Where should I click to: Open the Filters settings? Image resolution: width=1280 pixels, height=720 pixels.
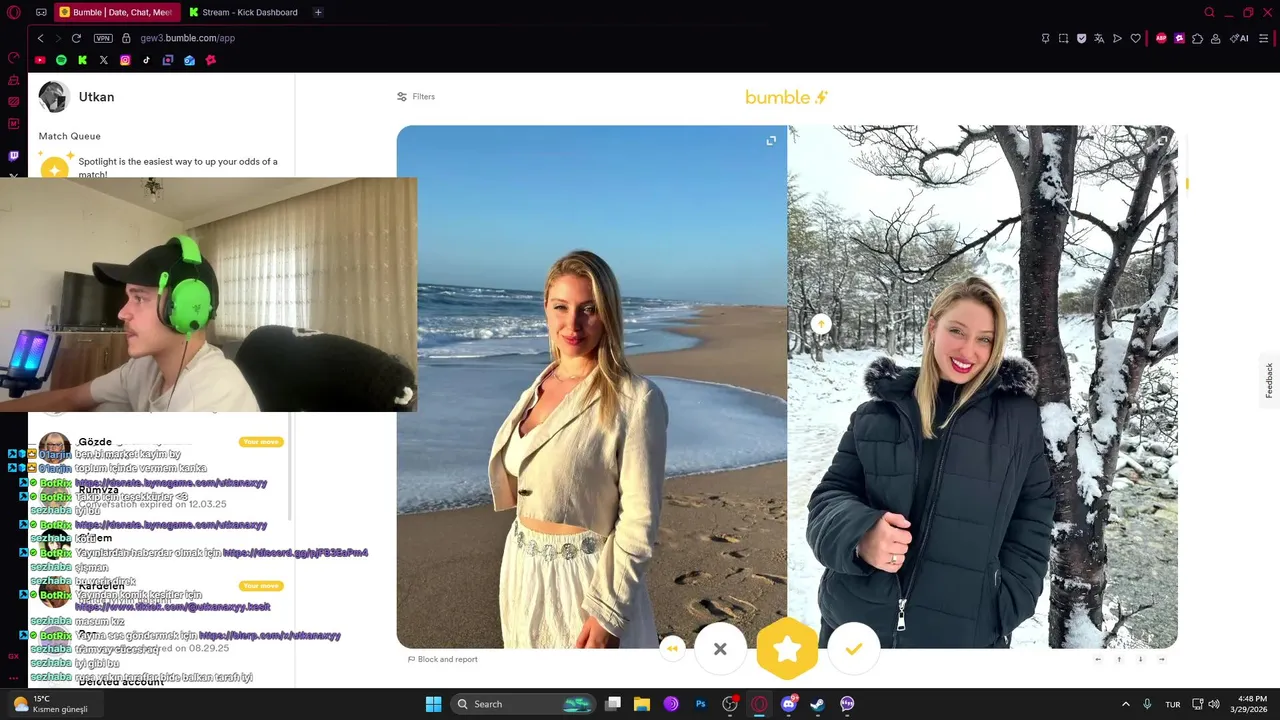[x=416, y=97]
